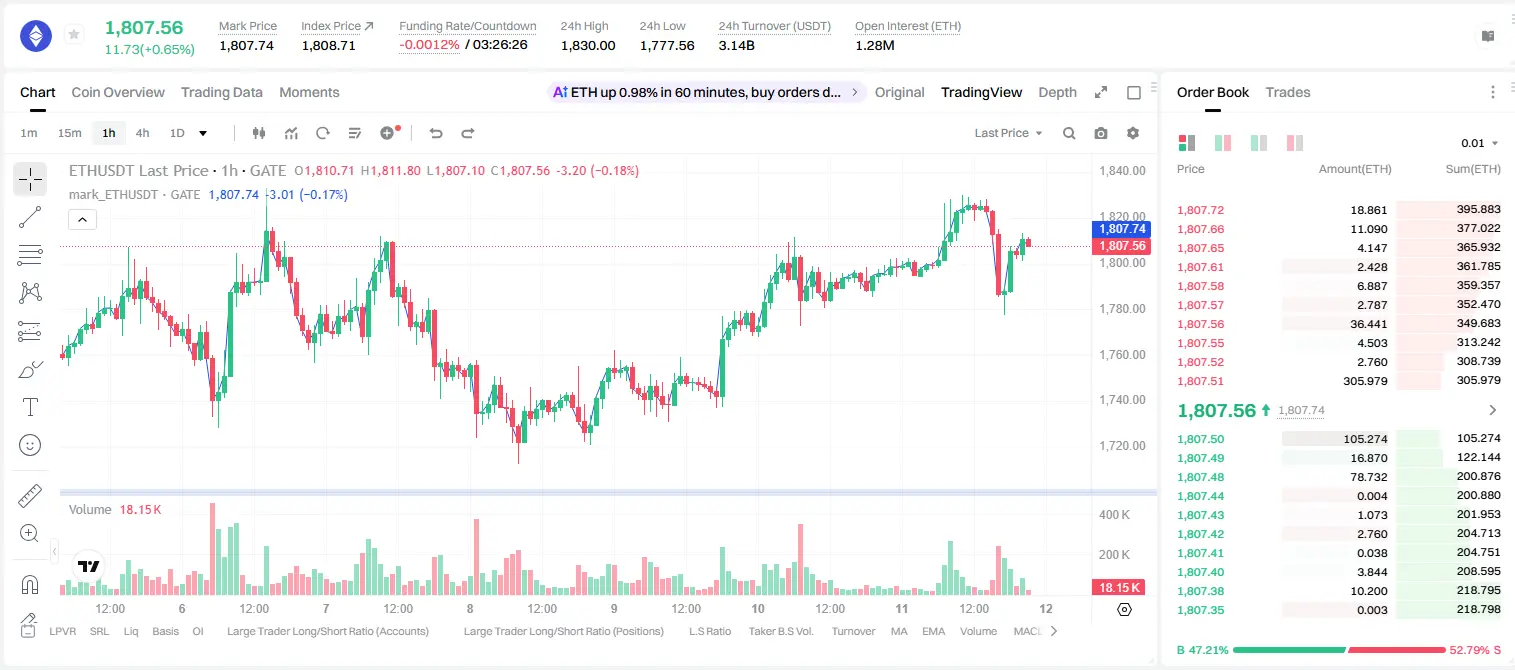Open the Coin Overview tab
1515x670 pixels.
[118, 92]
